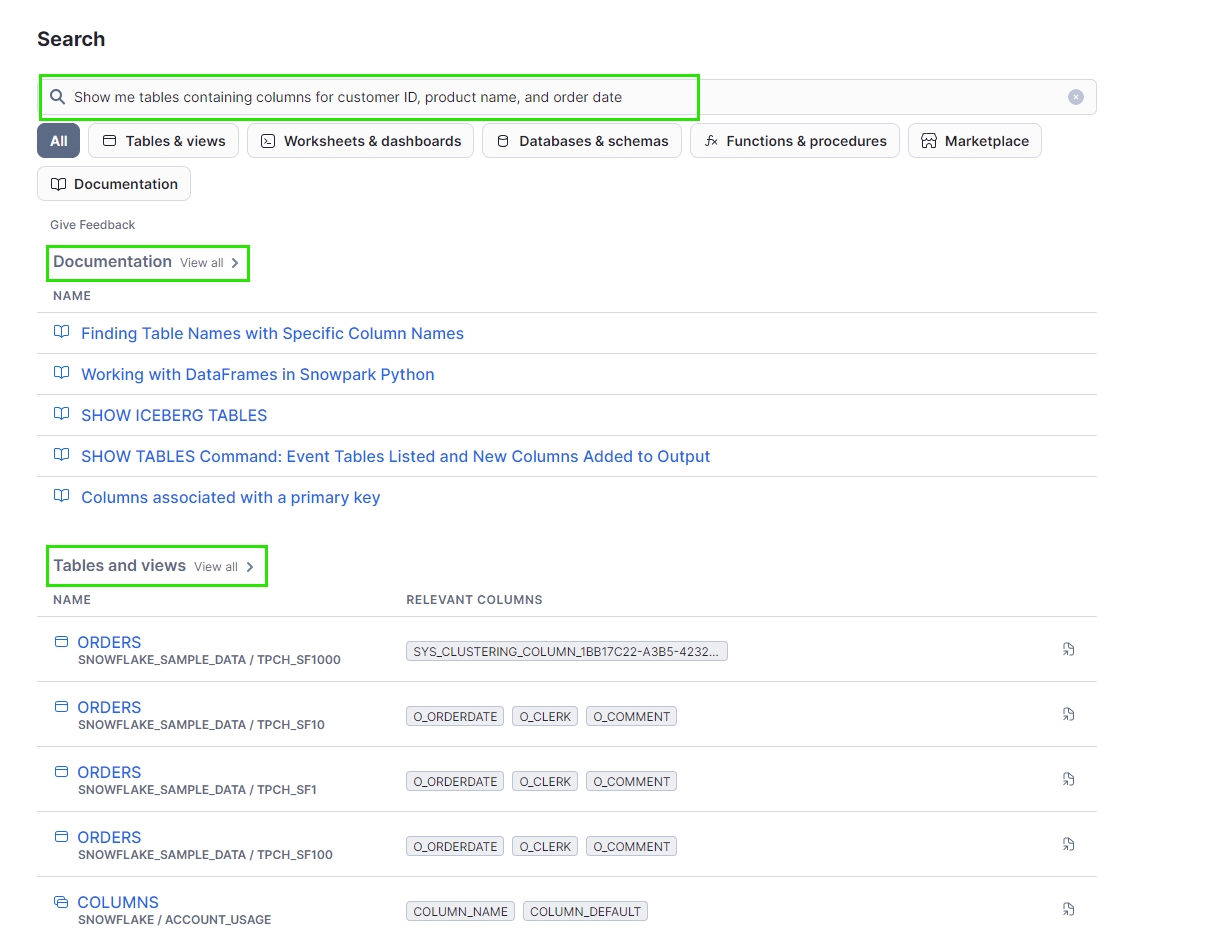Click copy icon for ORDERS TPCH_SF10 row

point(1068,715)
